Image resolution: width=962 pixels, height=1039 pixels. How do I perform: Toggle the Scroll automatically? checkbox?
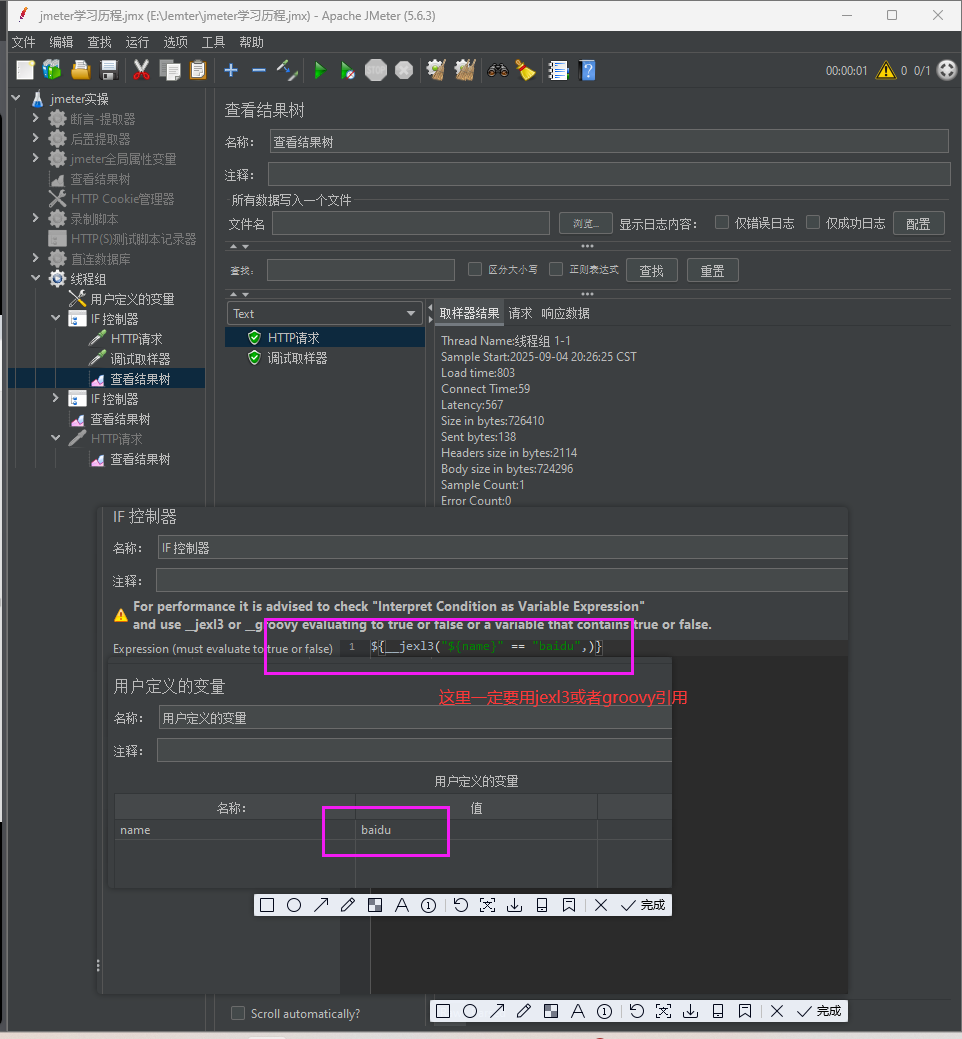pos(237,1013)
